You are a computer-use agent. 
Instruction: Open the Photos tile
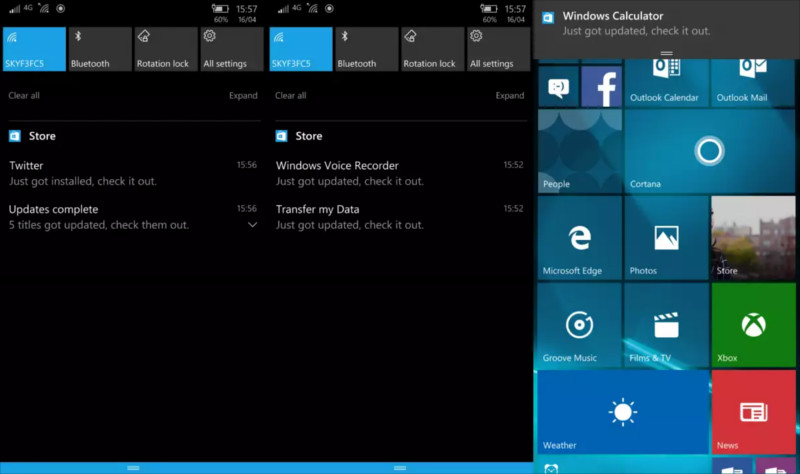pos(666,238)
